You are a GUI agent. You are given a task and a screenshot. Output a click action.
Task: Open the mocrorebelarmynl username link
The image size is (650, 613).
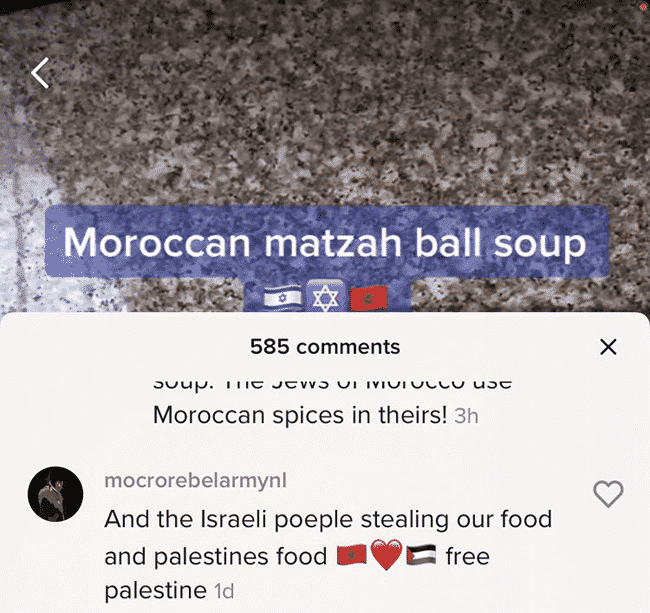point(195,481)
